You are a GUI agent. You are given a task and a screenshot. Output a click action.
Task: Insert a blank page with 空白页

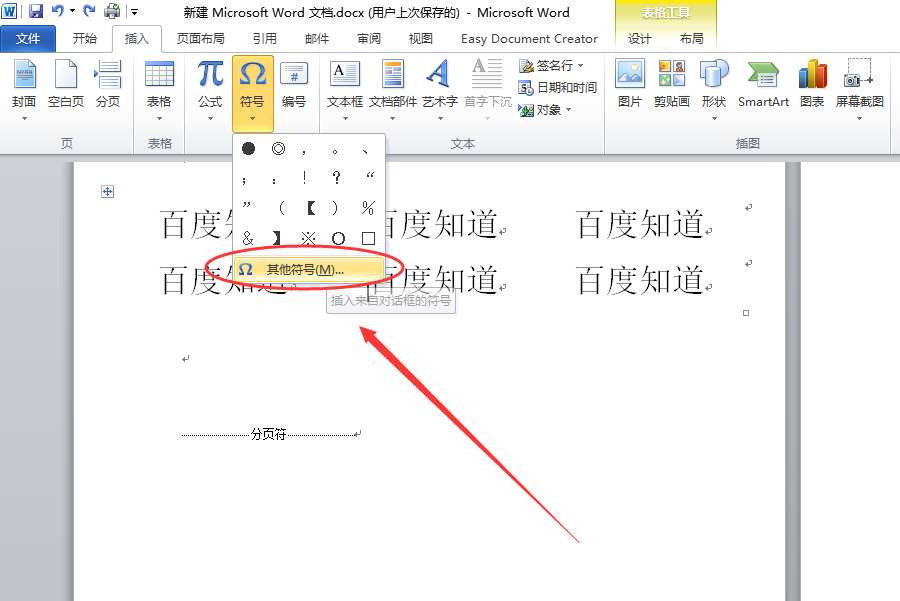(x=65, y=84)
